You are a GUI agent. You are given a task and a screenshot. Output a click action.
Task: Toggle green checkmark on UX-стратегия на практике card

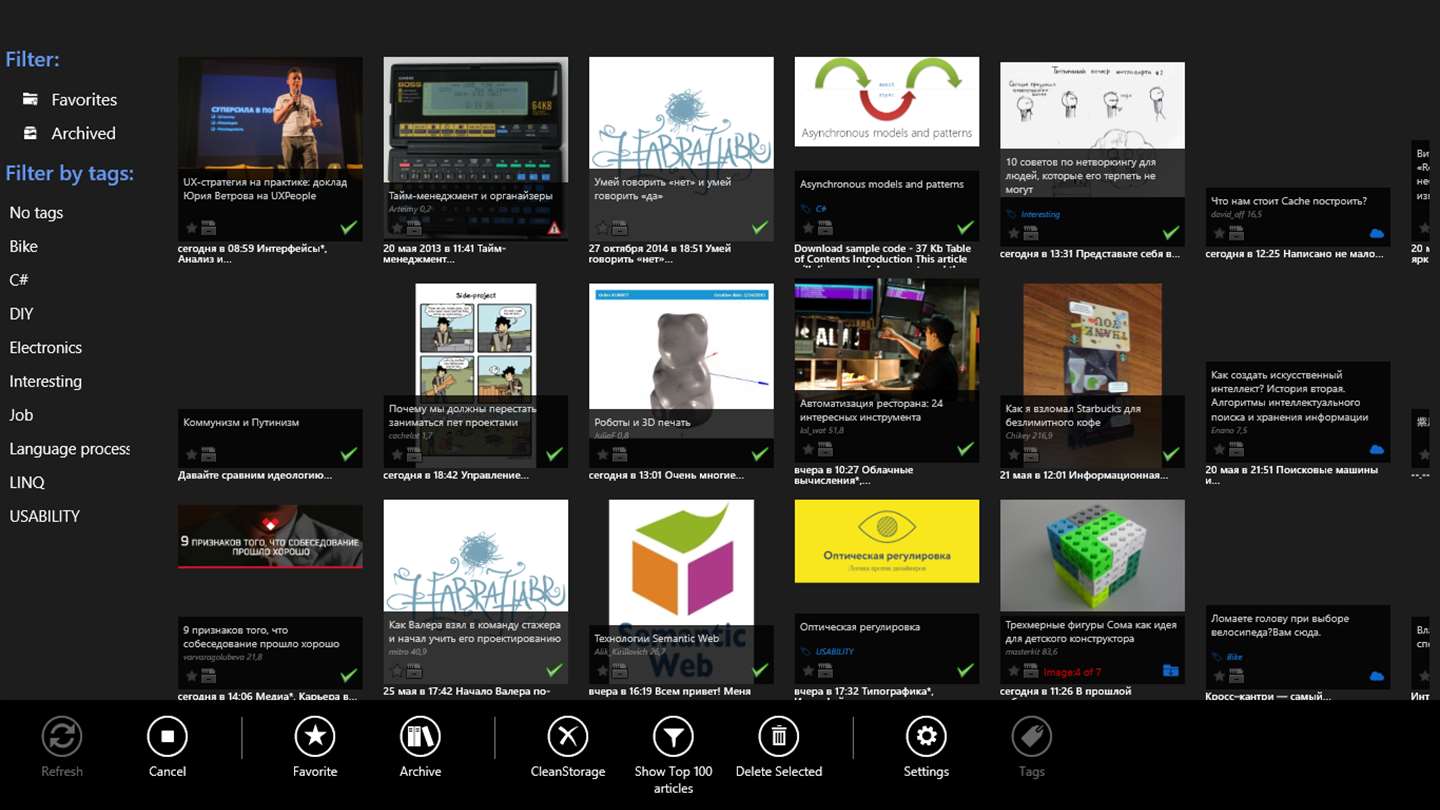[x=348, y=228]
